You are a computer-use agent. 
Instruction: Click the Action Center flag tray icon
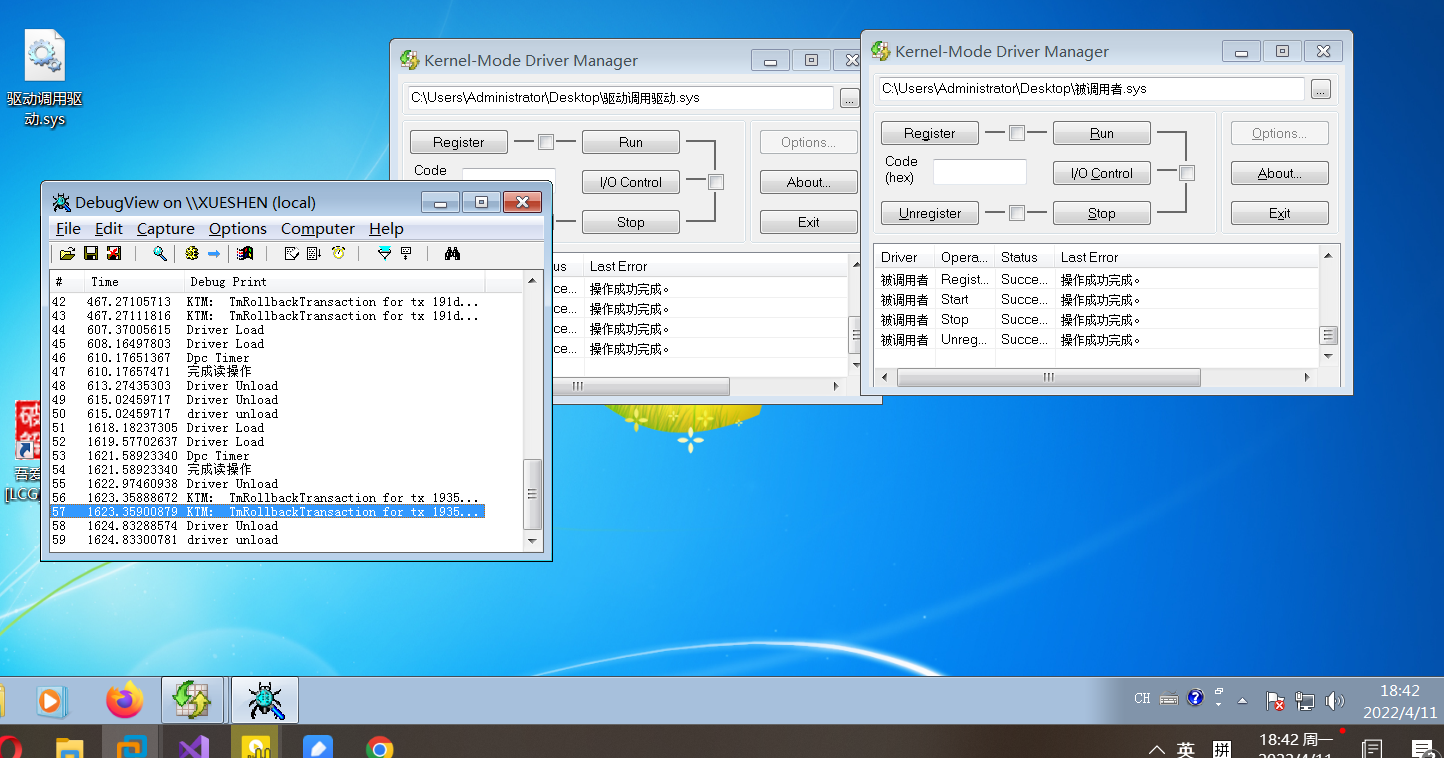(1275, 701)
